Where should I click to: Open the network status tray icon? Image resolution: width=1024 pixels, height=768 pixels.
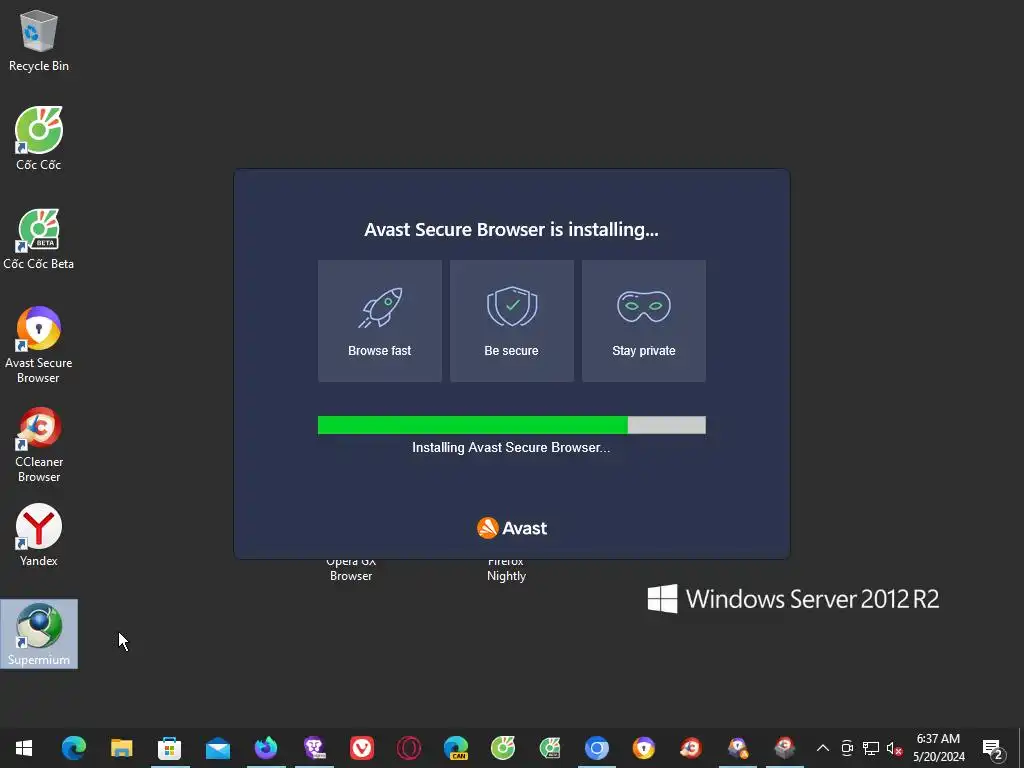coord(871,748)
